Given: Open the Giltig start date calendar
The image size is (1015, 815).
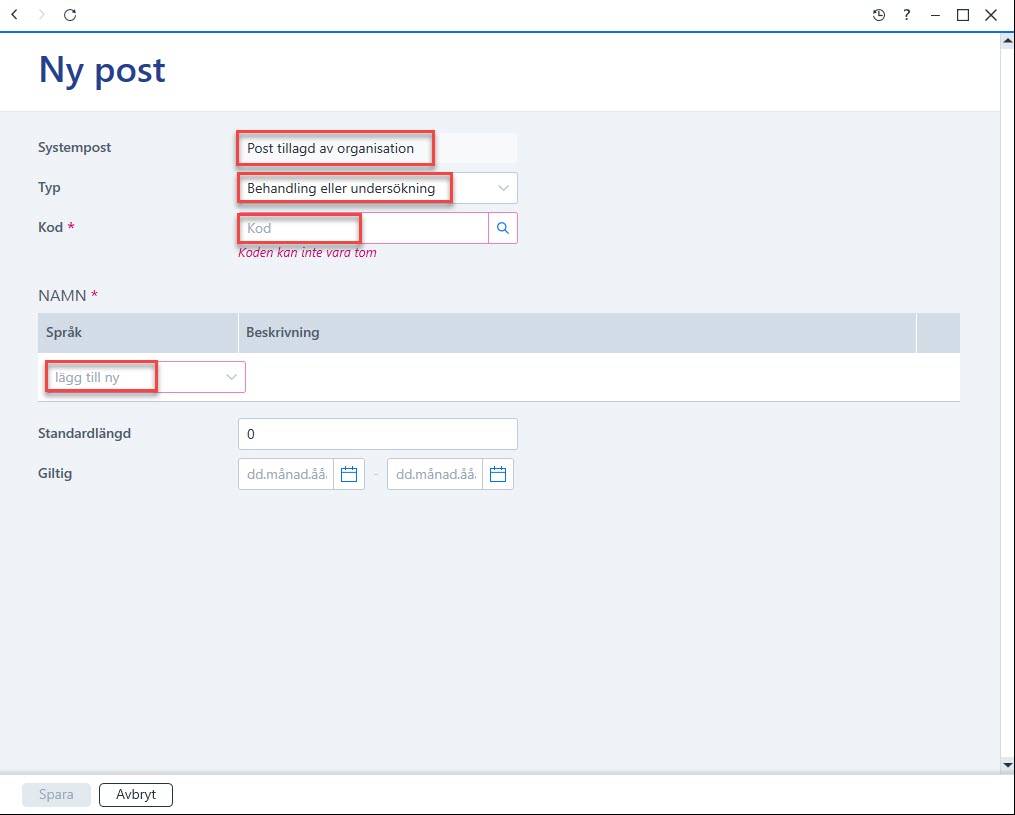Looking at the screenshot, I should [x=349, y=474].
